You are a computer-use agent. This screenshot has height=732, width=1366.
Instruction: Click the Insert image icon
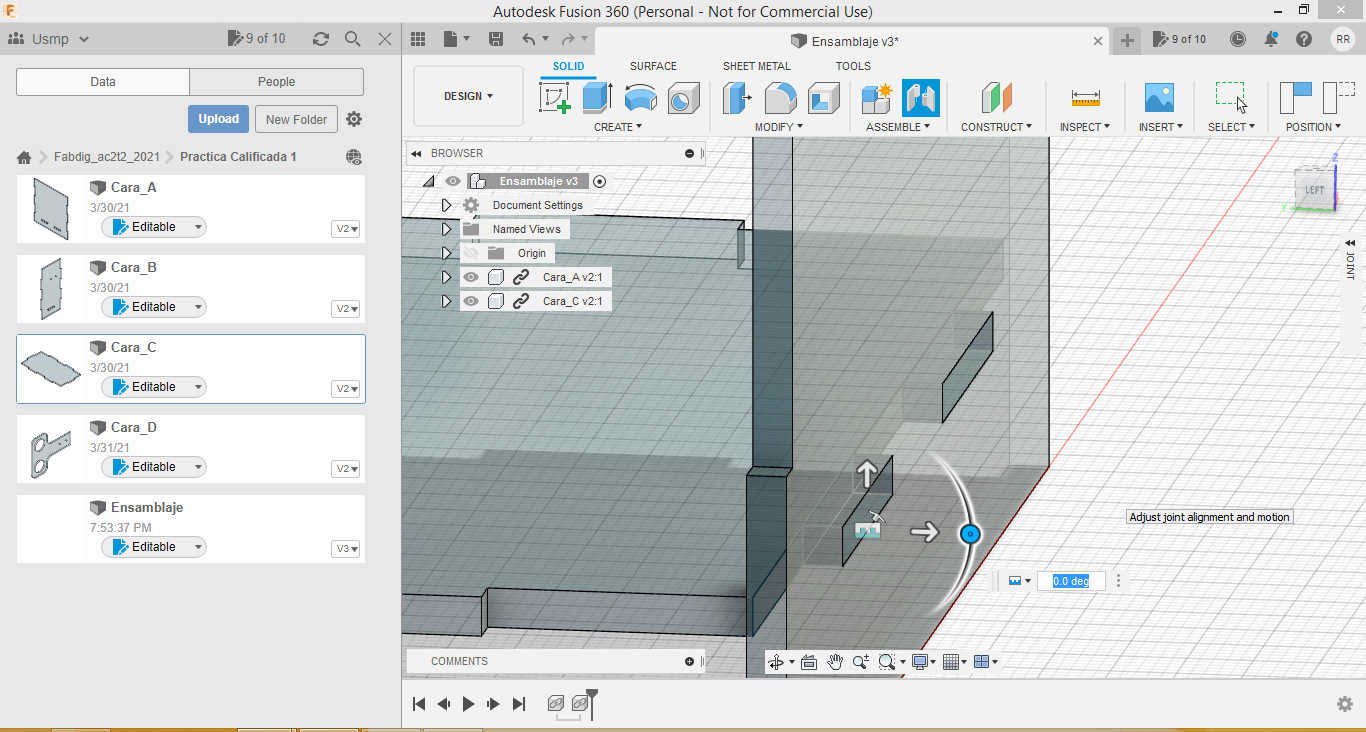[1159, 98]
